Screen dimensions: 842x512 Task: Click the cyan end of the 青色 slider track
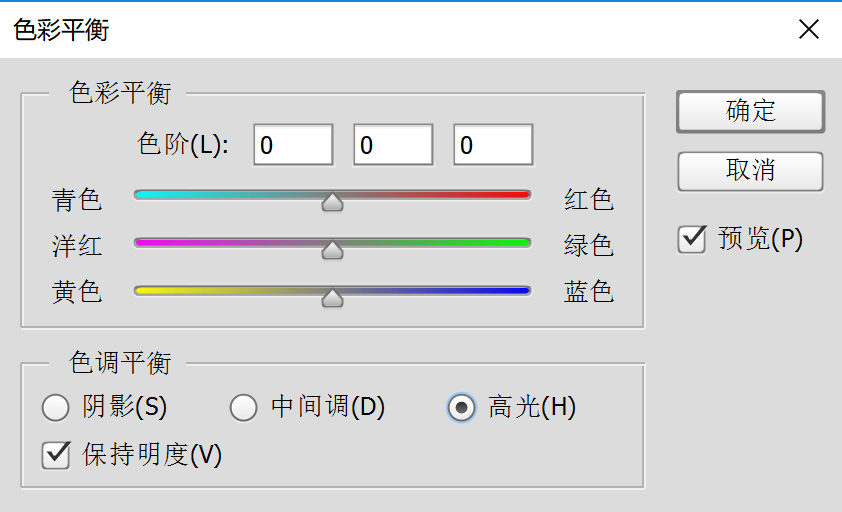coord(140,195)
